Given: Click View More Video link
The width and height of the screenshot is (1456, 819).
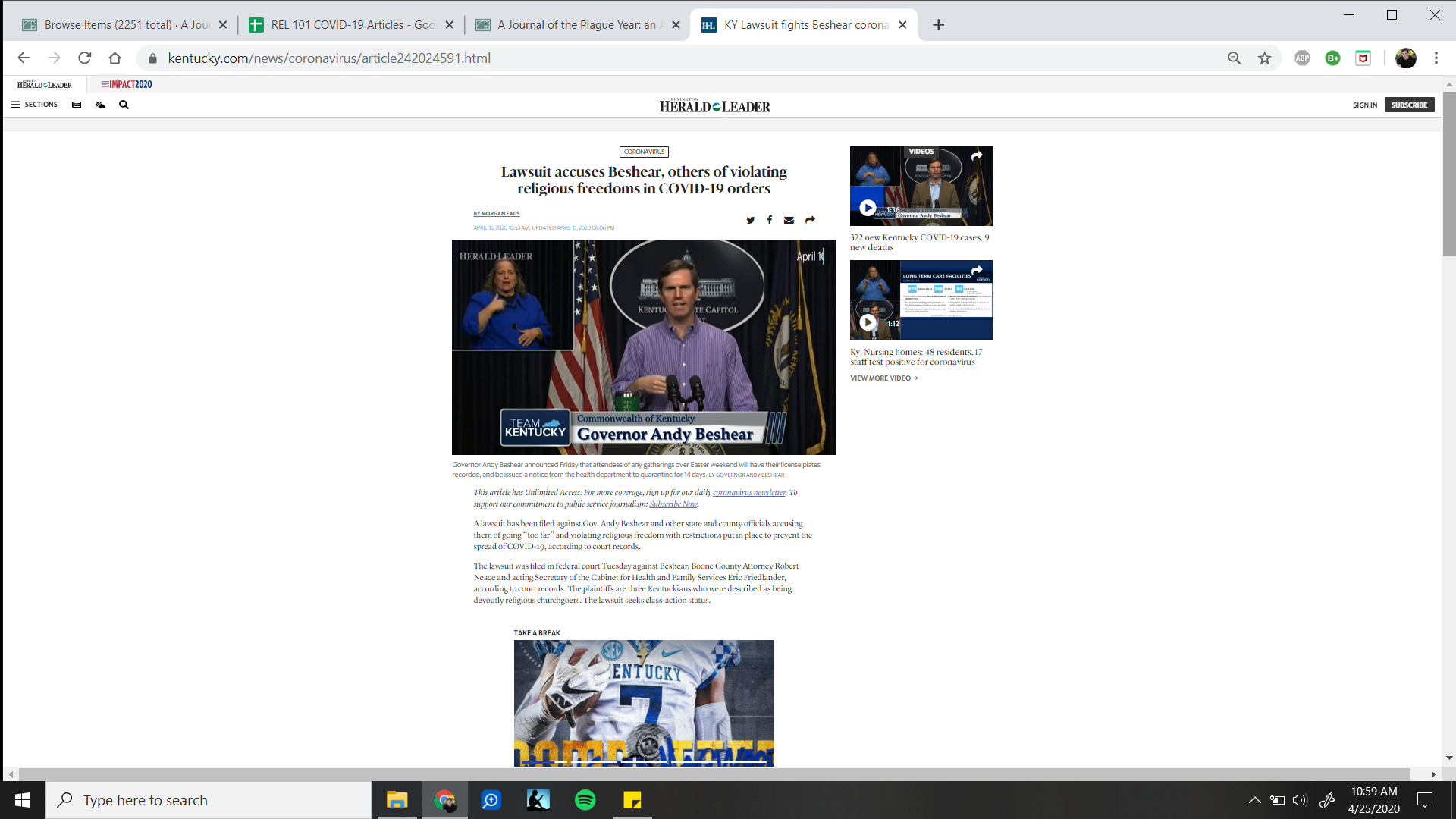Looking at the screenshot, I should [x=883, y=378].
